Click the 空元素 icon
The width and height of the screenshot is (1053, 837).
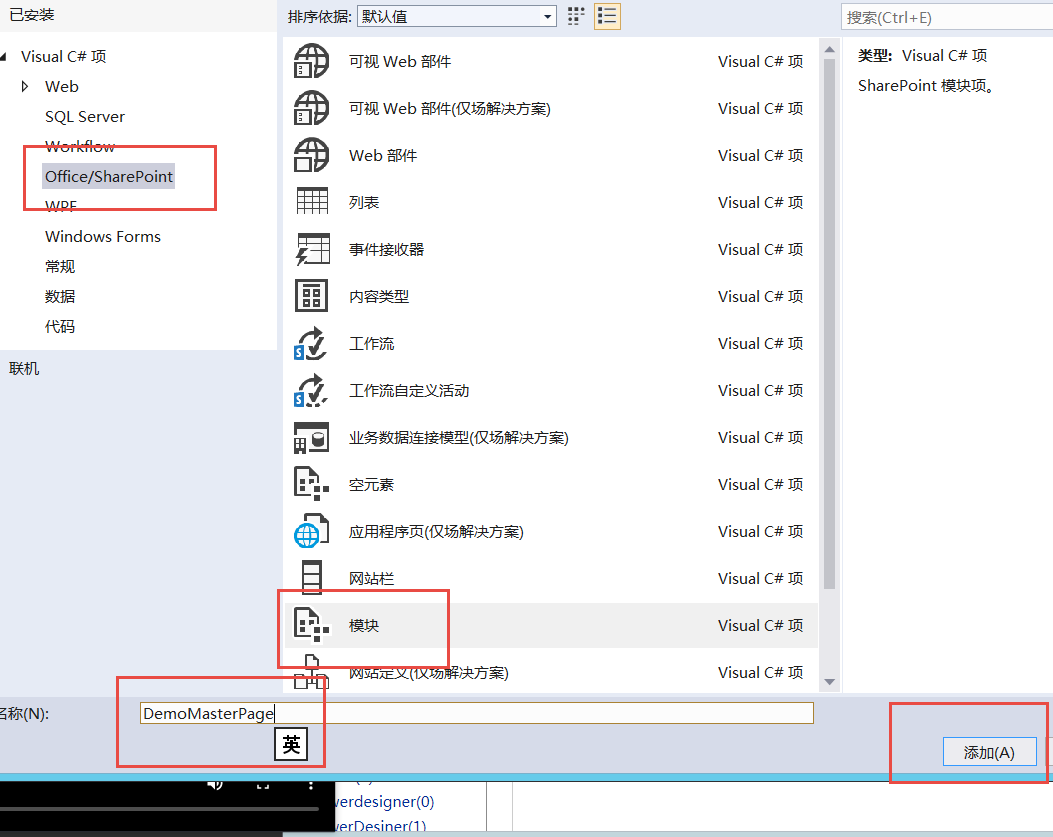(312, 484)
